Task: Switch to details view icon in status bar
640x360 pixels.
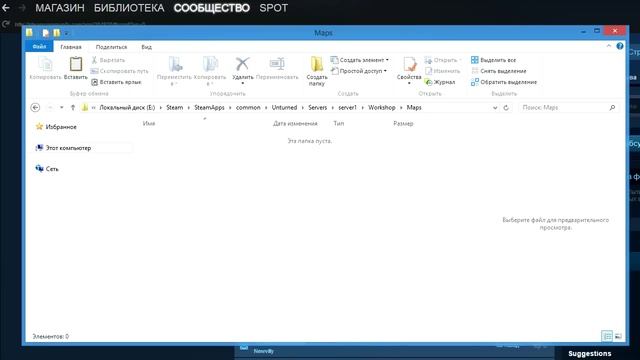Action: [x=607, y=336]
